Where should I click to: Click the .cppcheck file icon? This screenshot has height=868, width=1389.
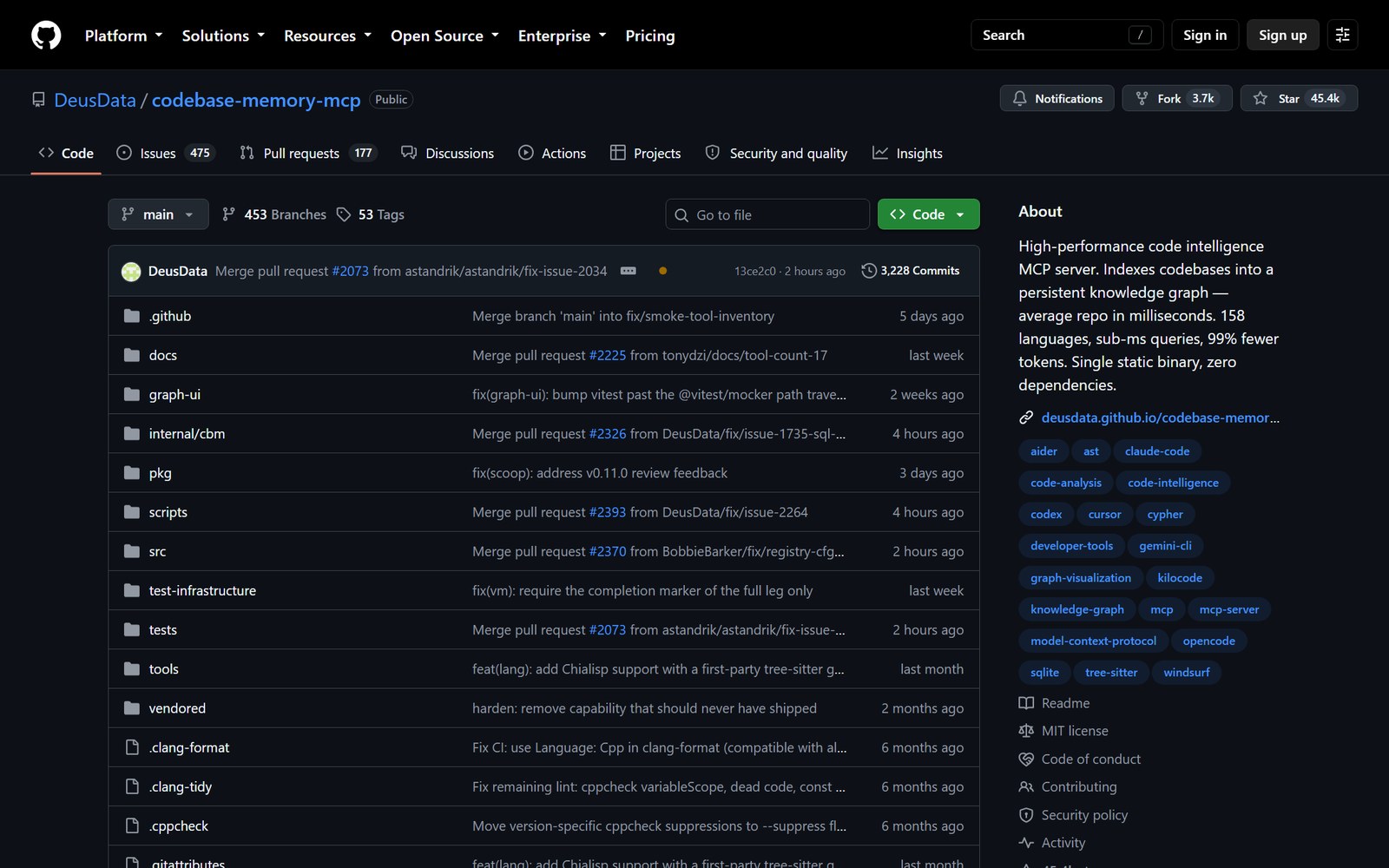tap(132, 825)
